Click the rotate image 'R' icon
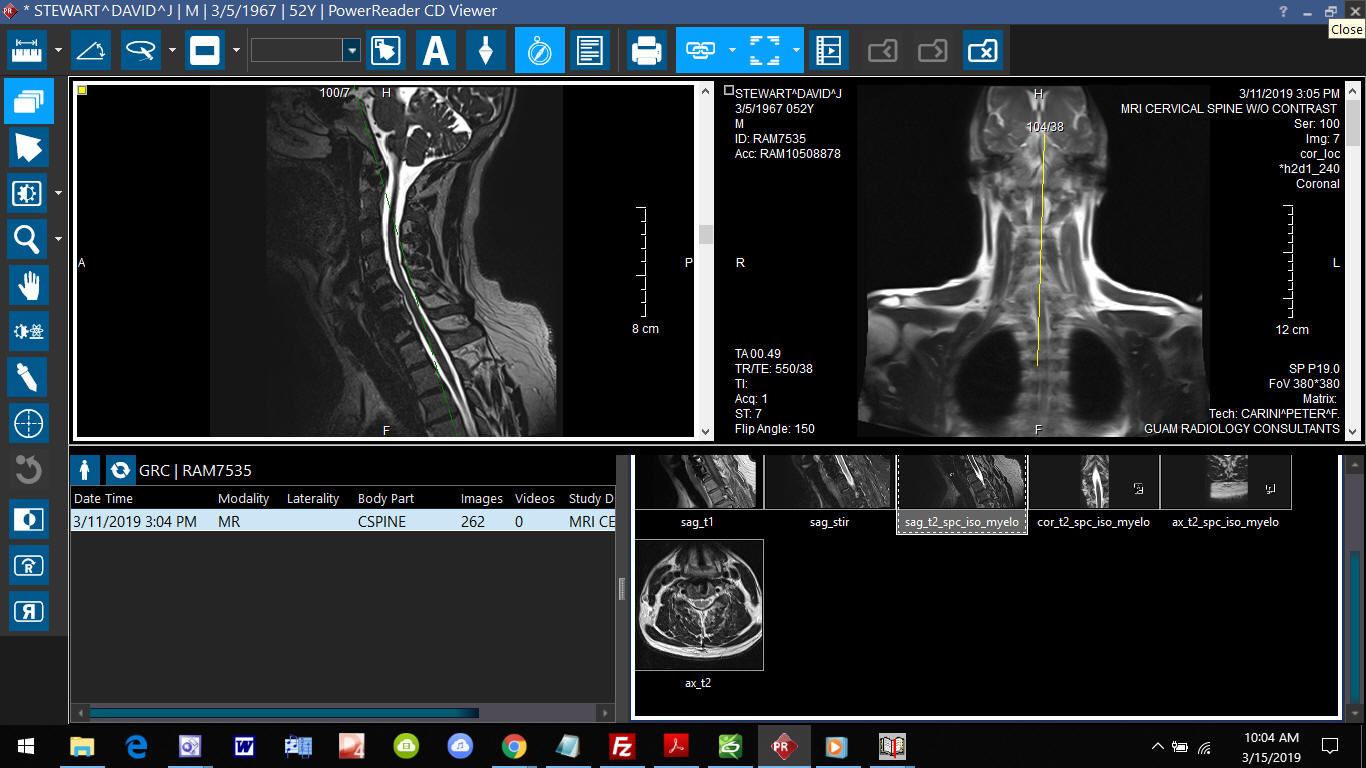 pyautogui.click(x=27, y=565)
